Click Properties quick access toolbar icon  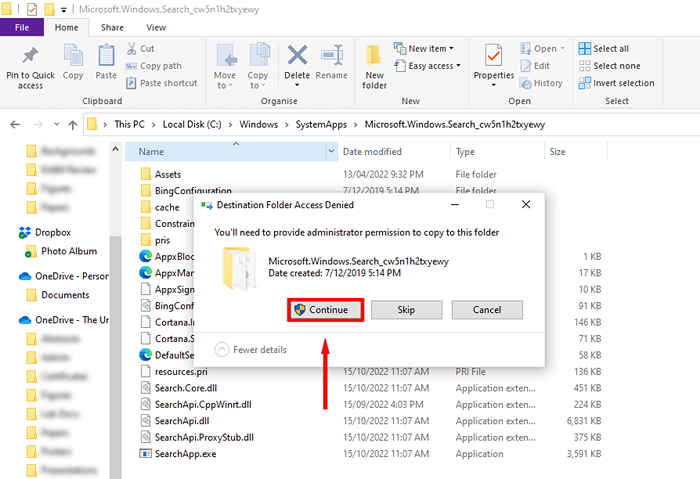pos(32,9)
